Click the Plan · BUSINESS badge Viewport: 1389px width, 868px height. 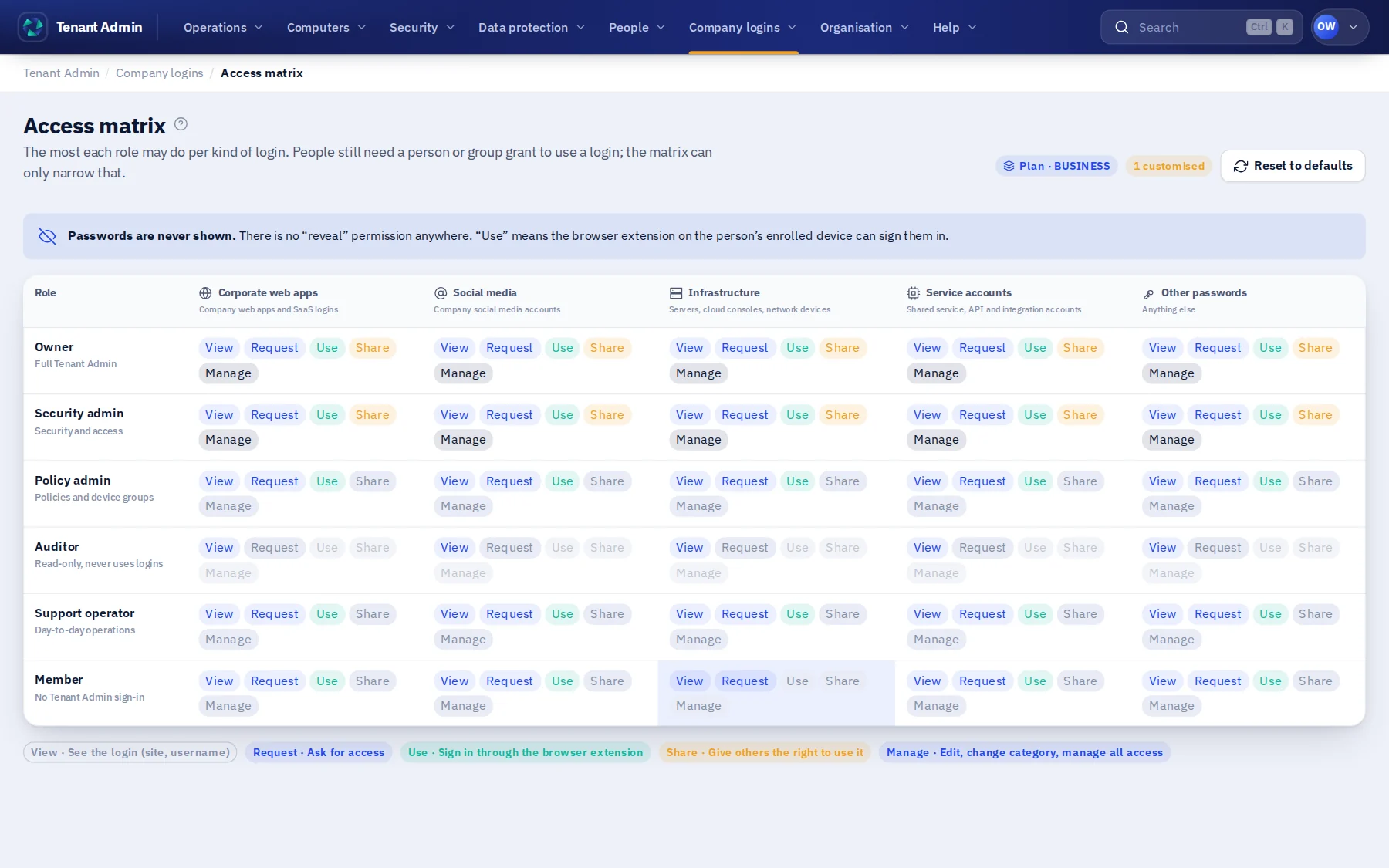(1056, 166)
